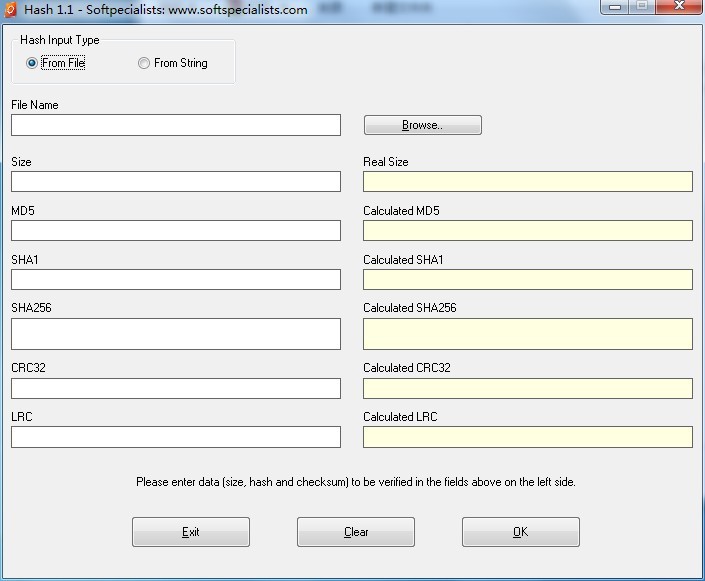Focus the File Name input field
This screenshot has width=705, height=581.
point(176,125)
